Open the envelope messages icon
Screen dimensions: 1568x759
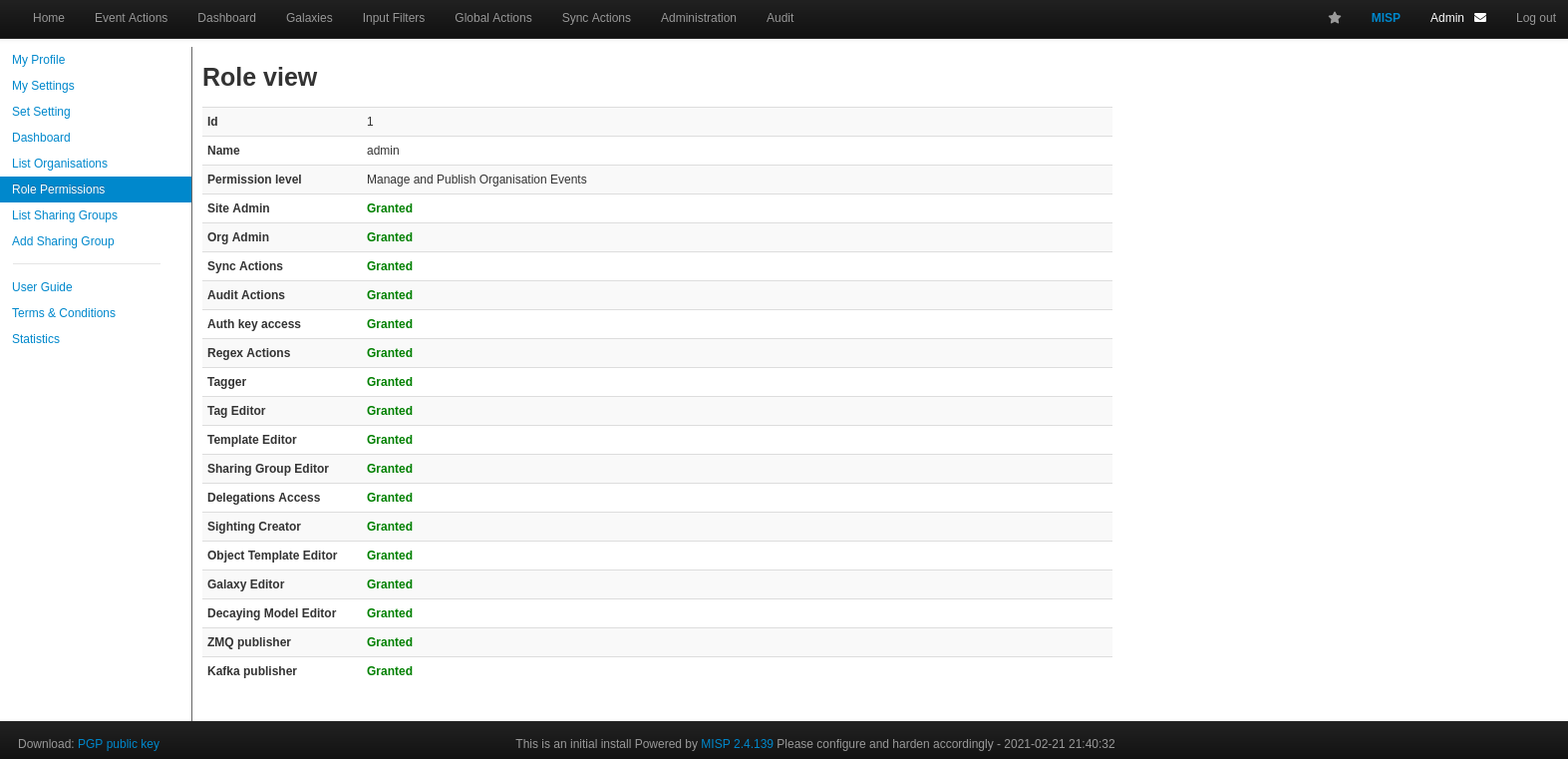[x=1480, y=18]
